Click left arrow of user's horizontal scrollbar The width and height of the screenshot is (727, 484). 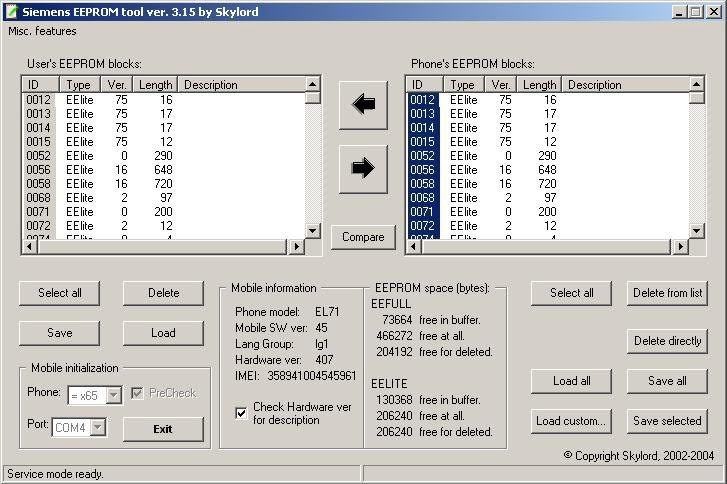point(29,247)
